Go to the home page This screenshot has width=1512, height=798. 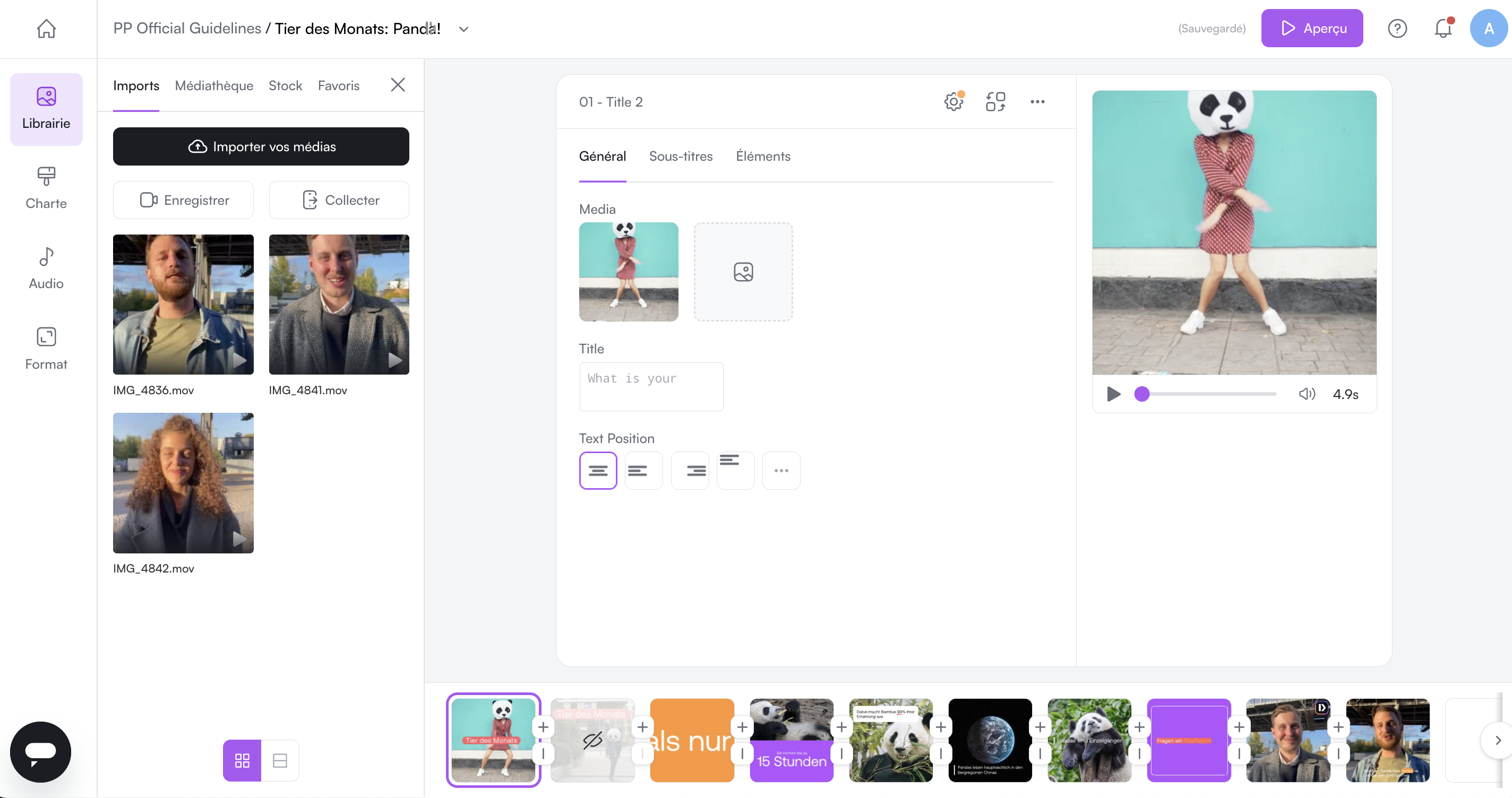tap(46, 28)
